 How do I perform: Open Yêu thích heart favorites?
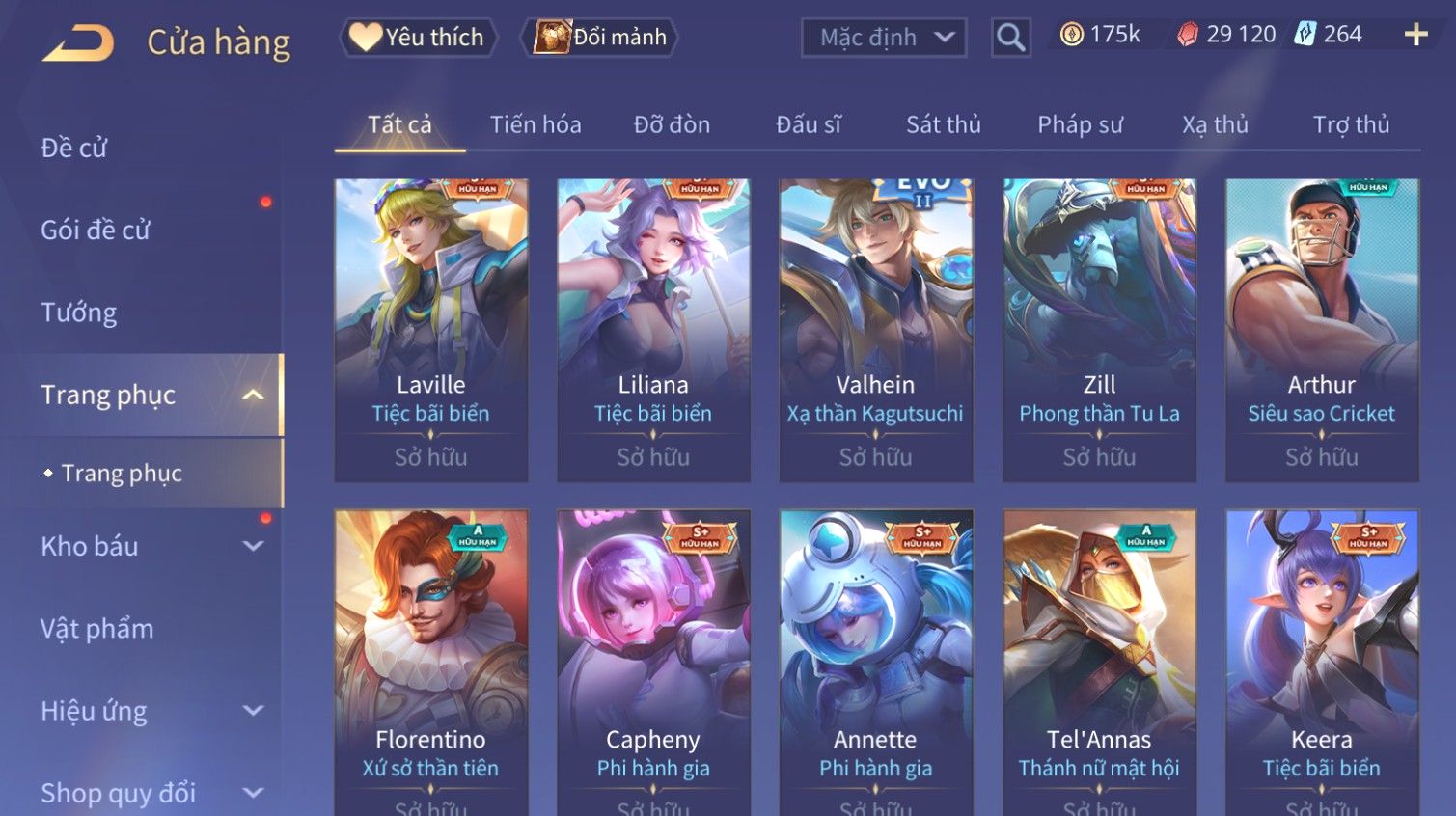click(418, 38)
